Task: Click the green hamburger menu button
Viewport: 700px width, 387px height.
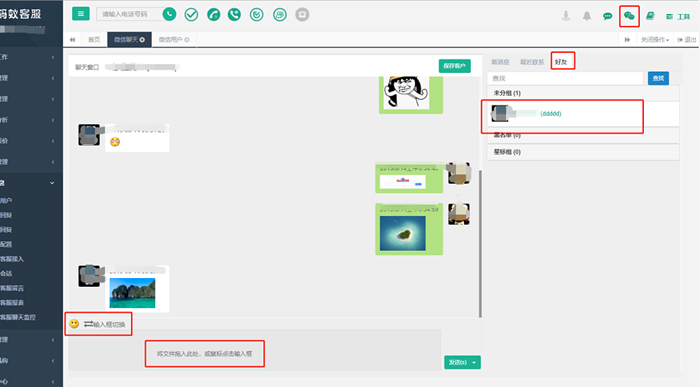Action: tap(81, 14)
